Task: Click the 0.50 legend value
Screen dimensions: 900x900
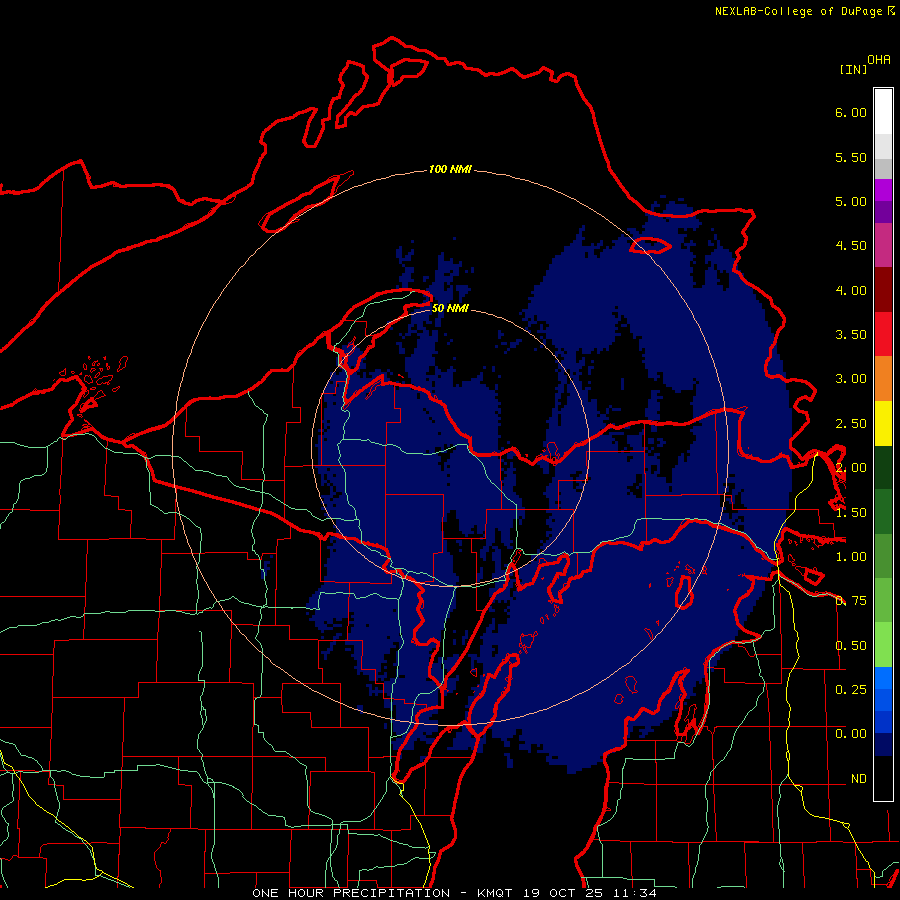Action: click(851, 646)
